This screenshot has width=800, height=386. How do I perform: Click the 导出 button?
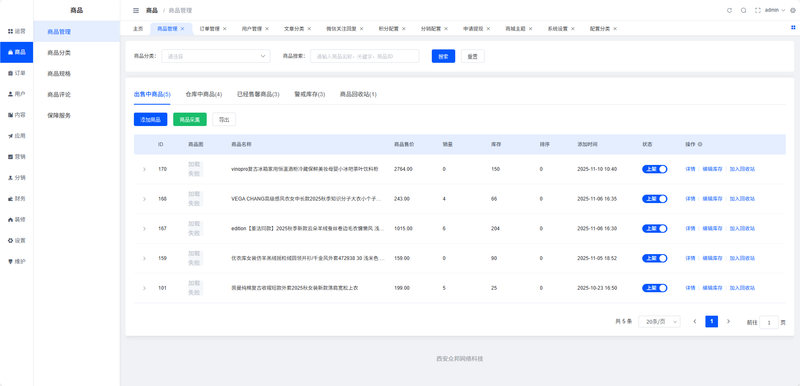(224, 119)
